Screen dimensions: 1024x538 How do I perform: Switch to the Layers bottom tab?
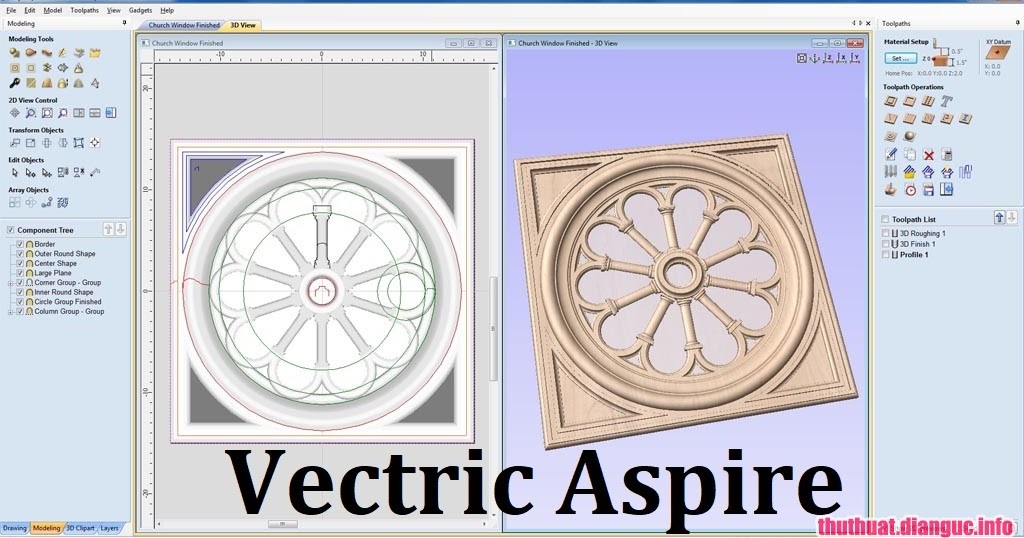[110, 528]
